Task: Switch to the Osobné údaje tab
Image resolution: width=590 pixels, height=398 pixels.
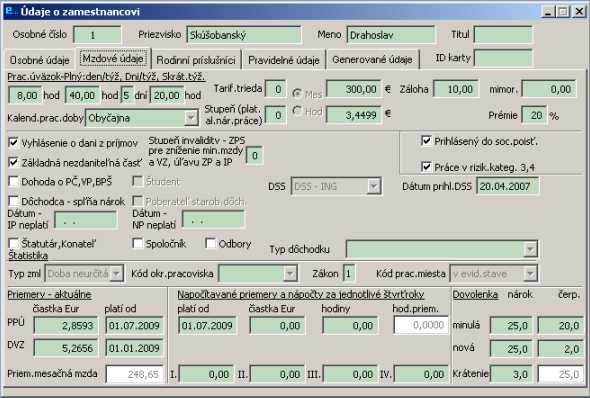Action: coord(39,60)
